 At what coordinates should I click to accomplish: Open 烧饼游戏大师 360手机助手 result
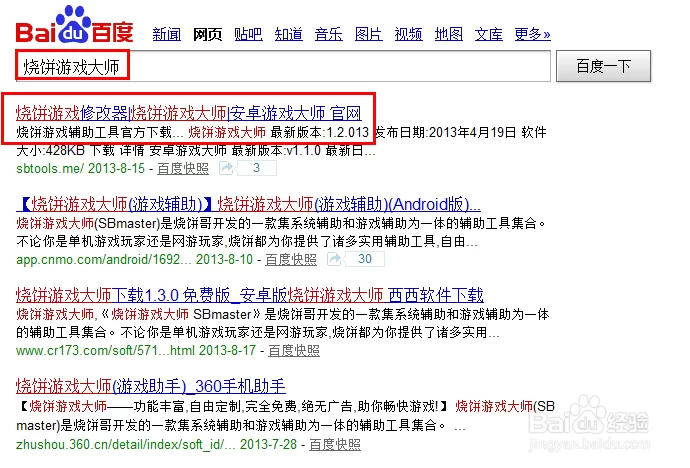[151, 386]
